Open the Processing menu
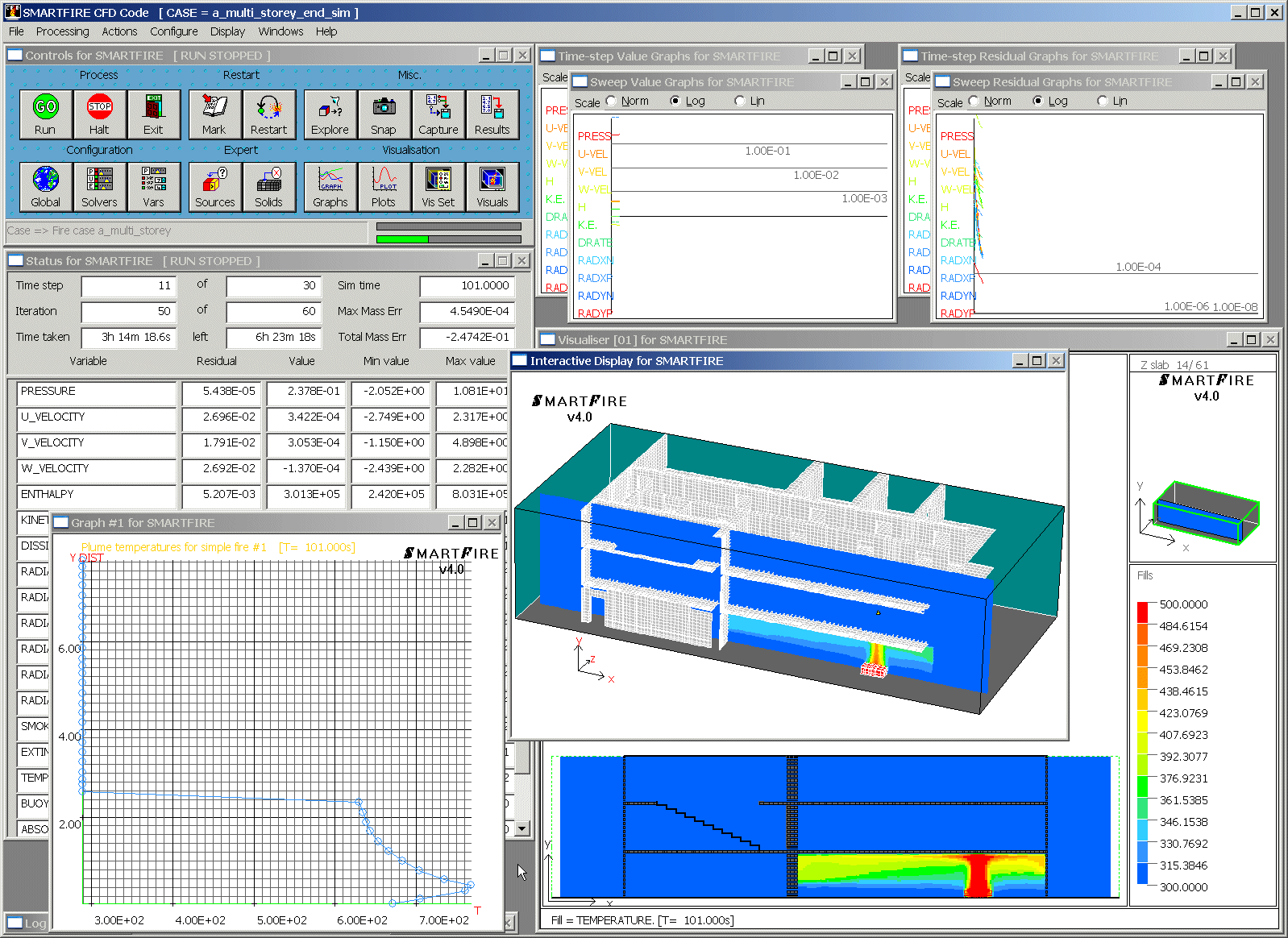The image size is (1288, 938). pyautogui.click(x=62, y=31)
